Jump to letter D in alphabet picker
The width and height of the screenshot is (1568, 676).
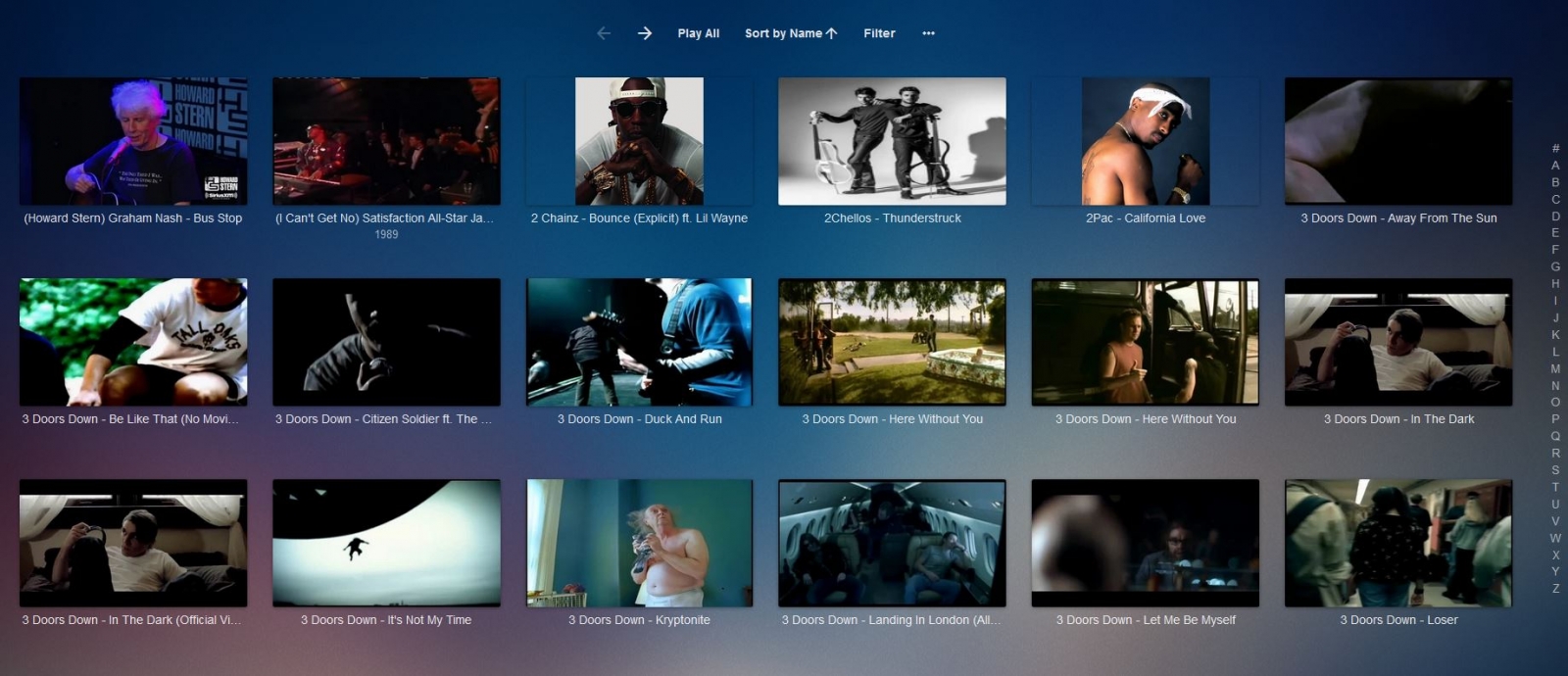click(1555, 217)
